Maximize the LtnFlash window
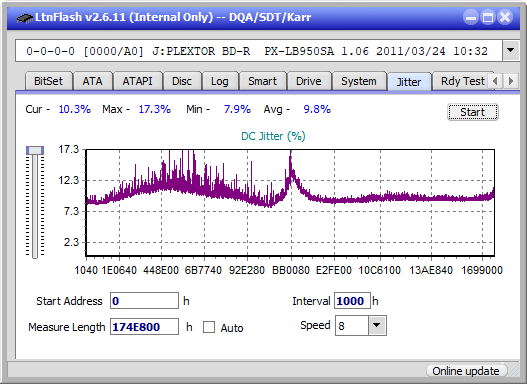 [x=488, y=17]
